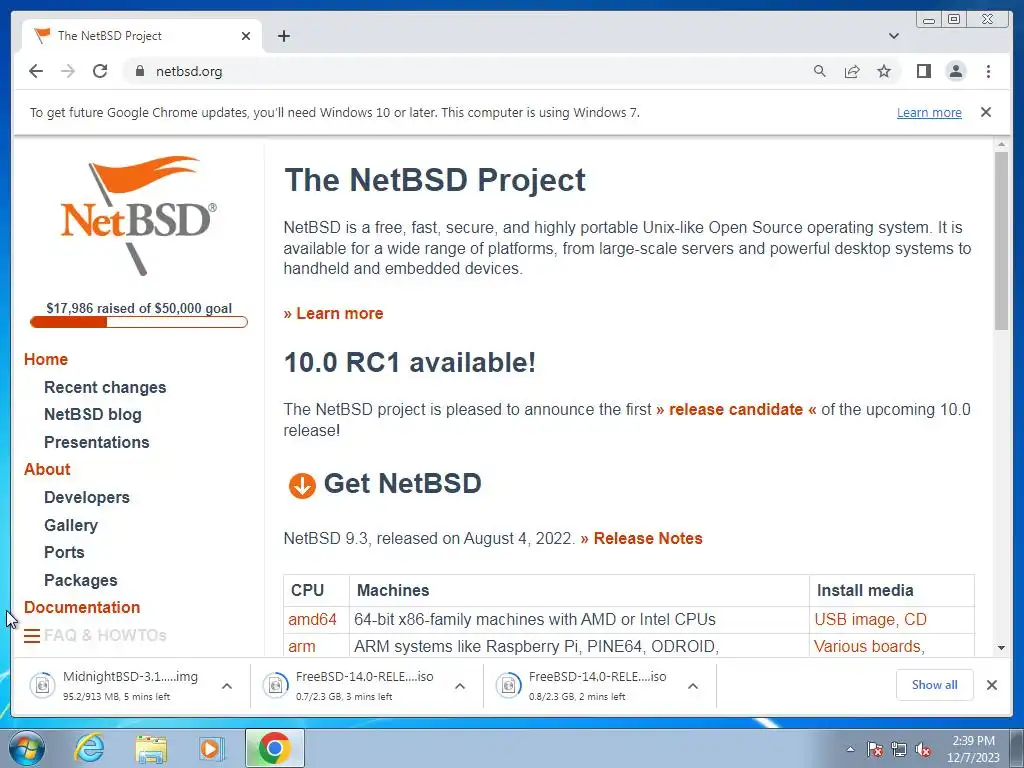
Task: Open the clock showing 2:39 PM
Action: (973, 749)
